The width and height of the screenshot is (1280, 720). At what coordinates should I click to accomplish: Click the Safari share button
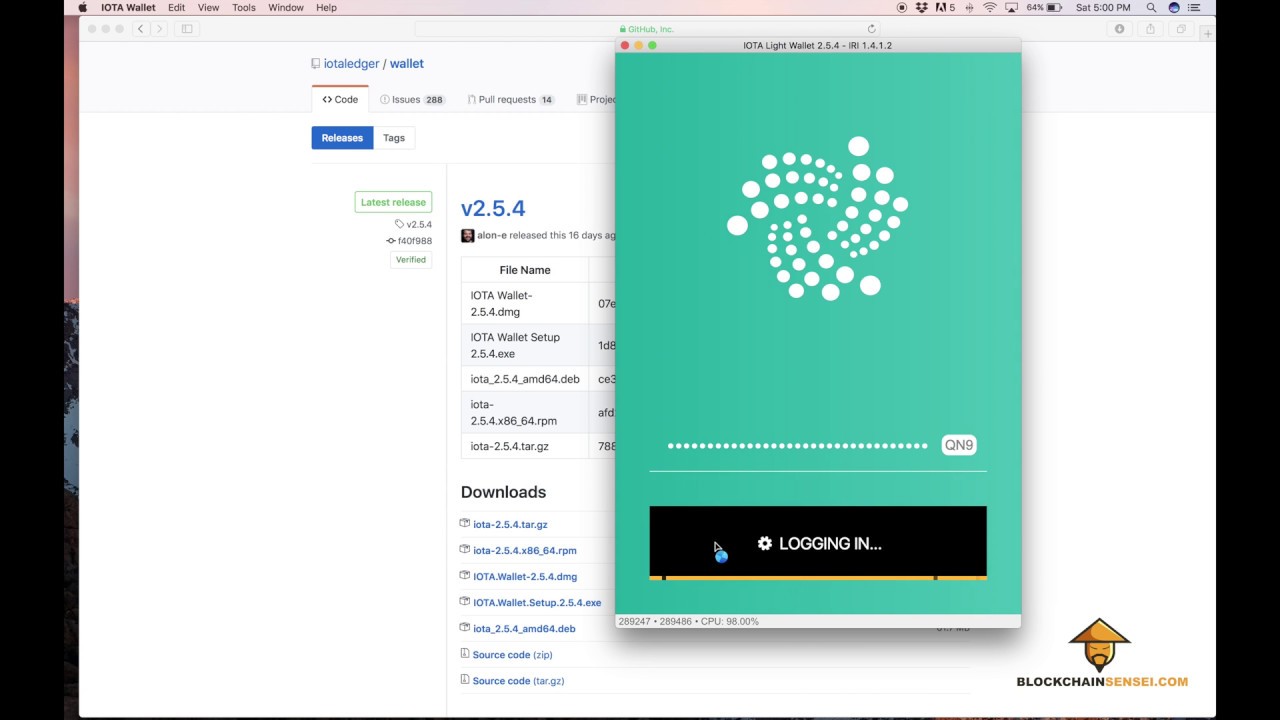pyautogui.click(x=1150, y=29)
